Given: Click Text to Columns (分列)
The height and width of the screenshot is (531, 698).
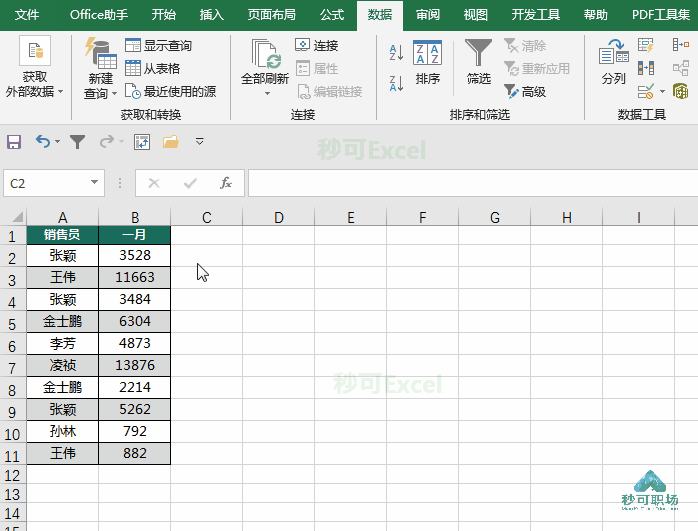Looking at the screenshot, I should 613,62.
